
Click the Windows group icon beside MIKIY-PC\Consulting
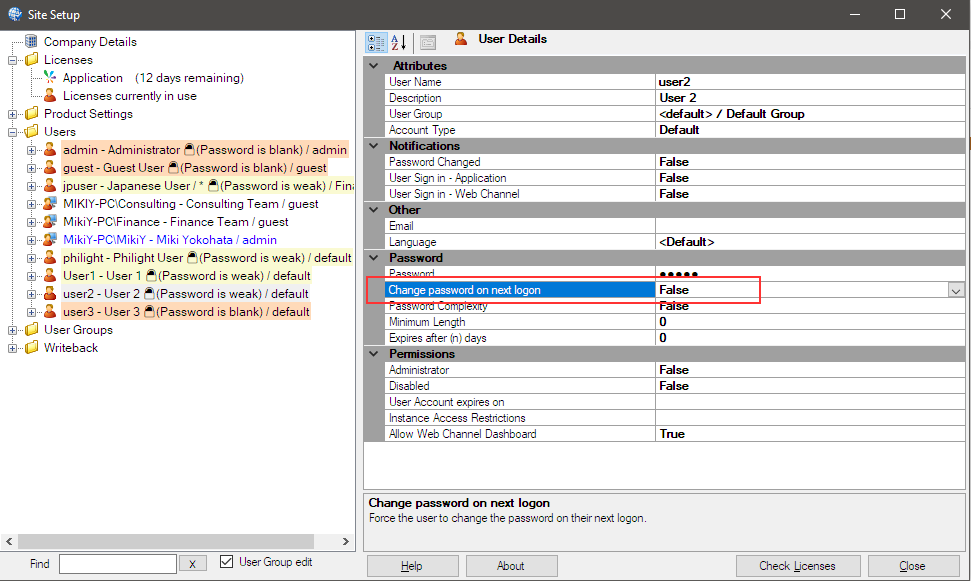(x=50, y=203)
